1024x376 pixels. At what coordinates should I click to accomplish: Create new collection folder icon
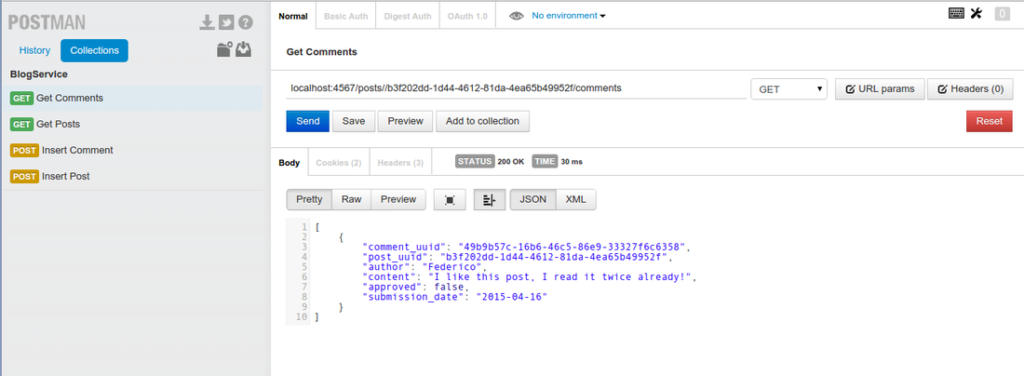[225, 50]
